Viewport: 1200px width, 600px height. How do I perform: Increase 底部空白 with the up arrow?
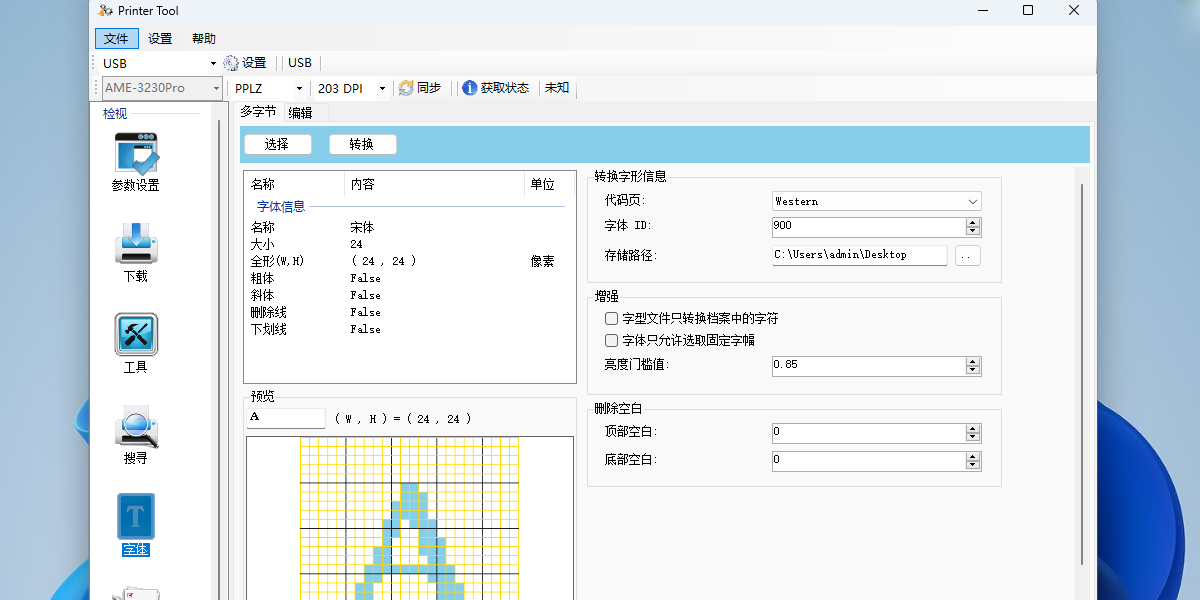973,456
